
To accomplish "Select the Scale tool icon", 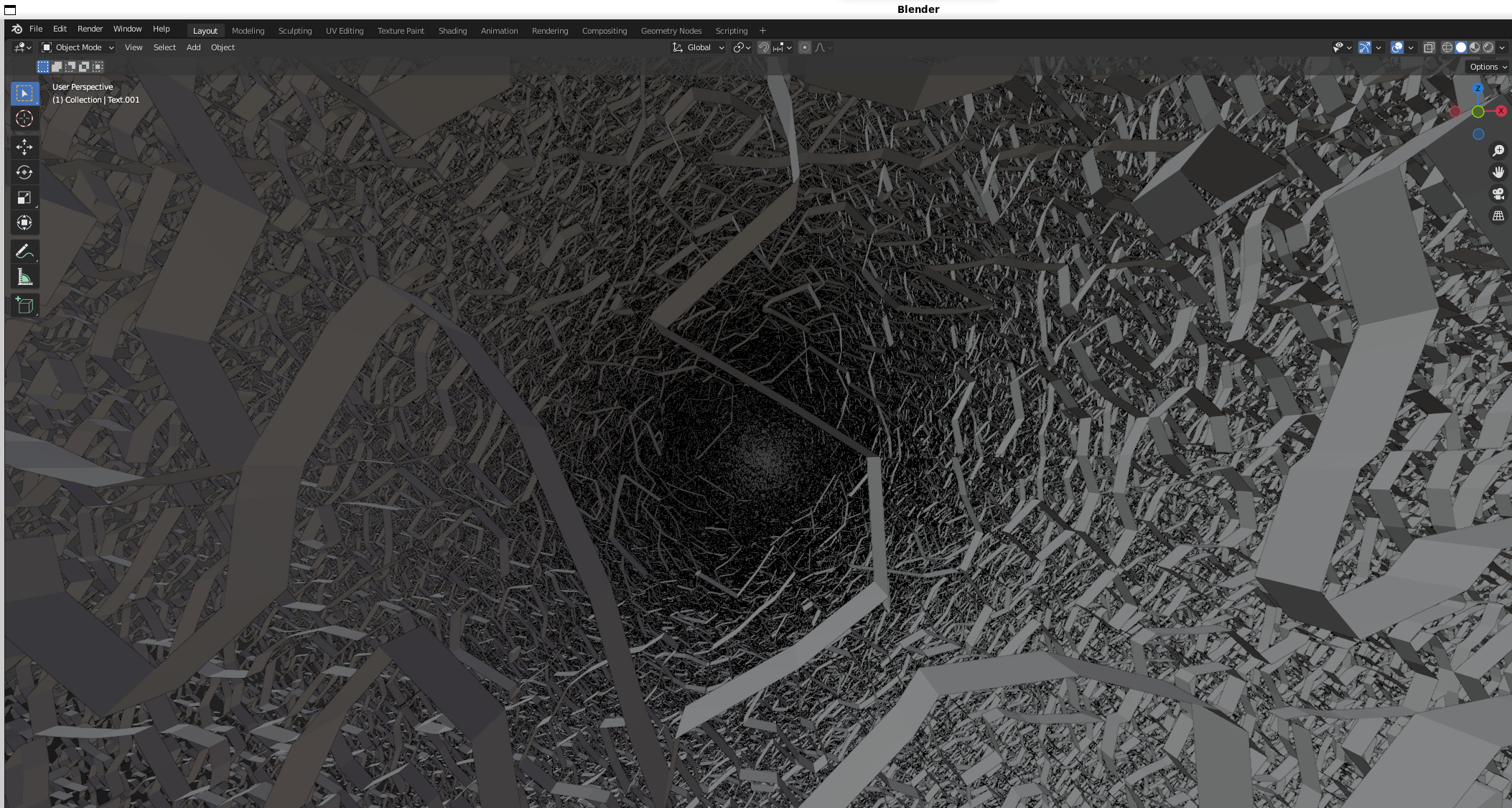I will coord(24,198).
